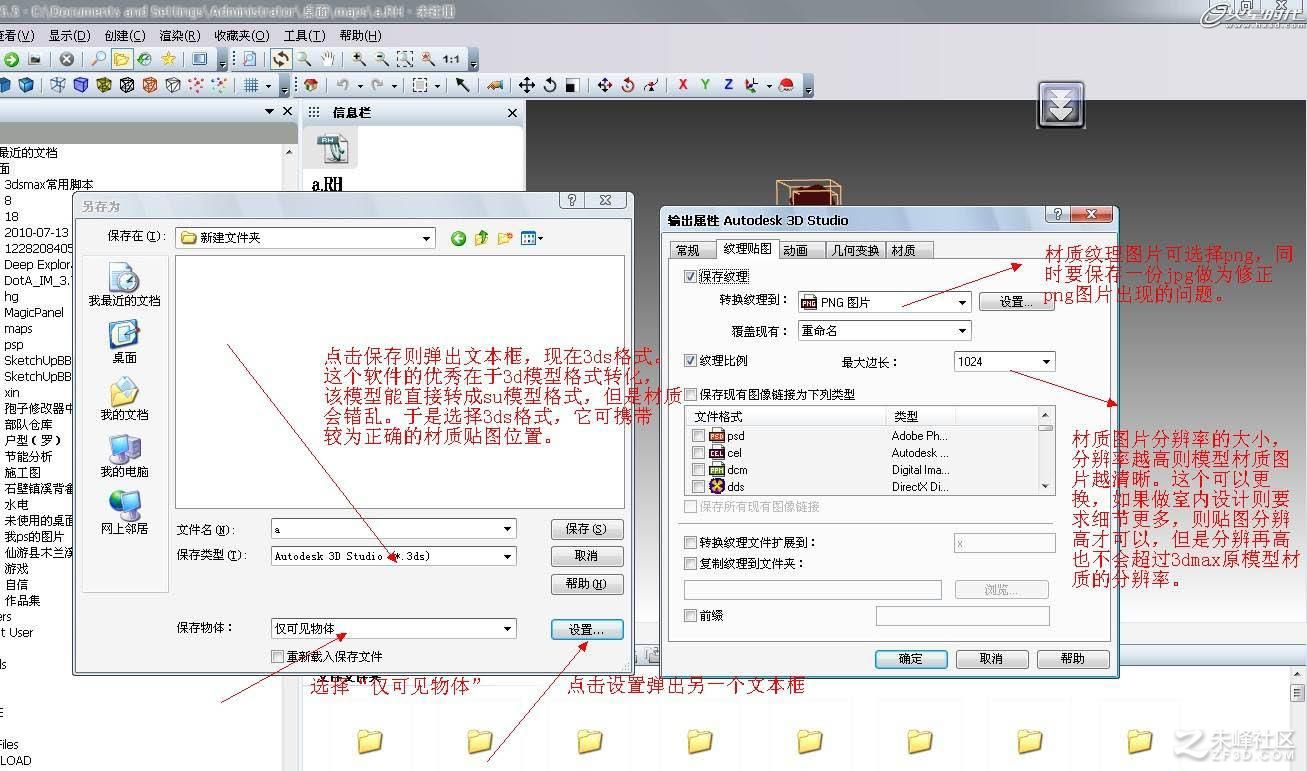Check the psd file format checkbox

pos(699,436)
